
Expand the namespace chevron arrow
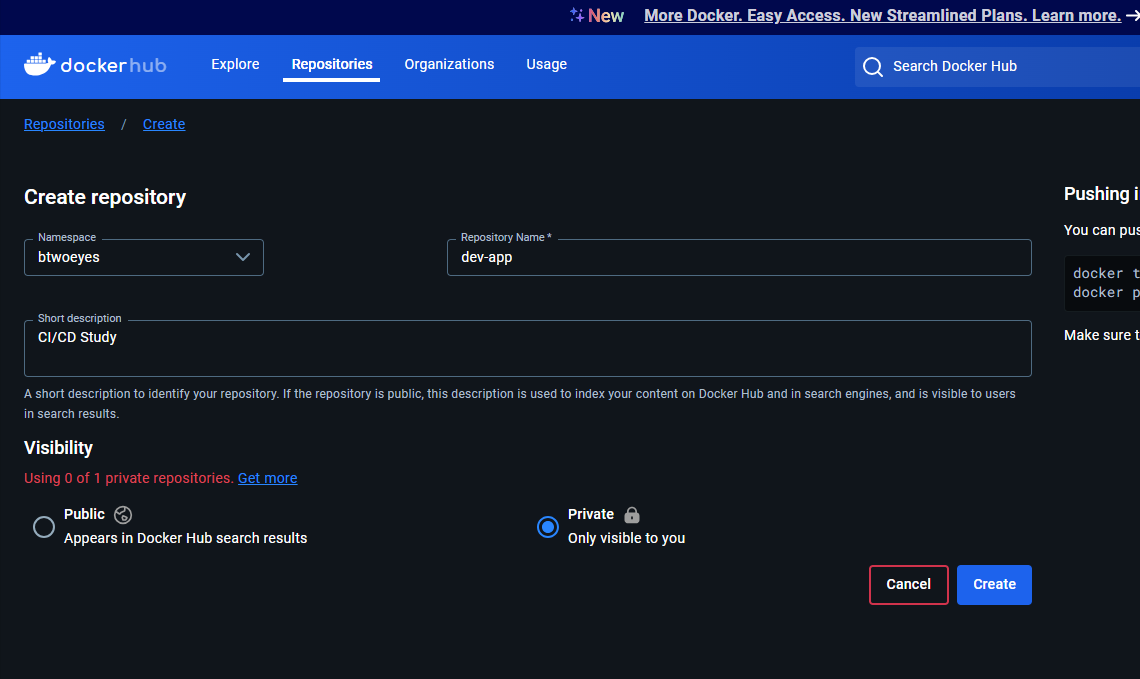(243, 257)
